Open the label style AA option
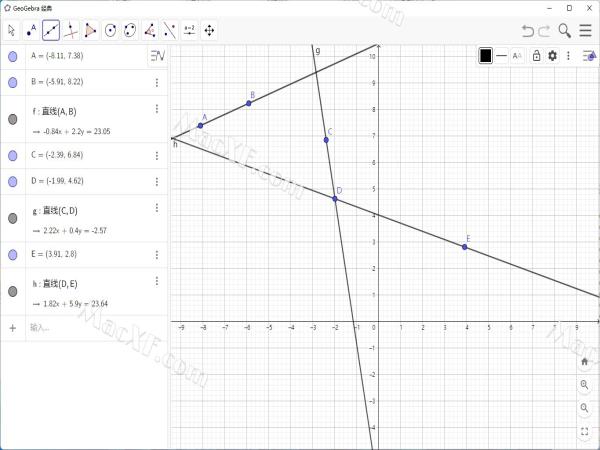 click(517, 56)
